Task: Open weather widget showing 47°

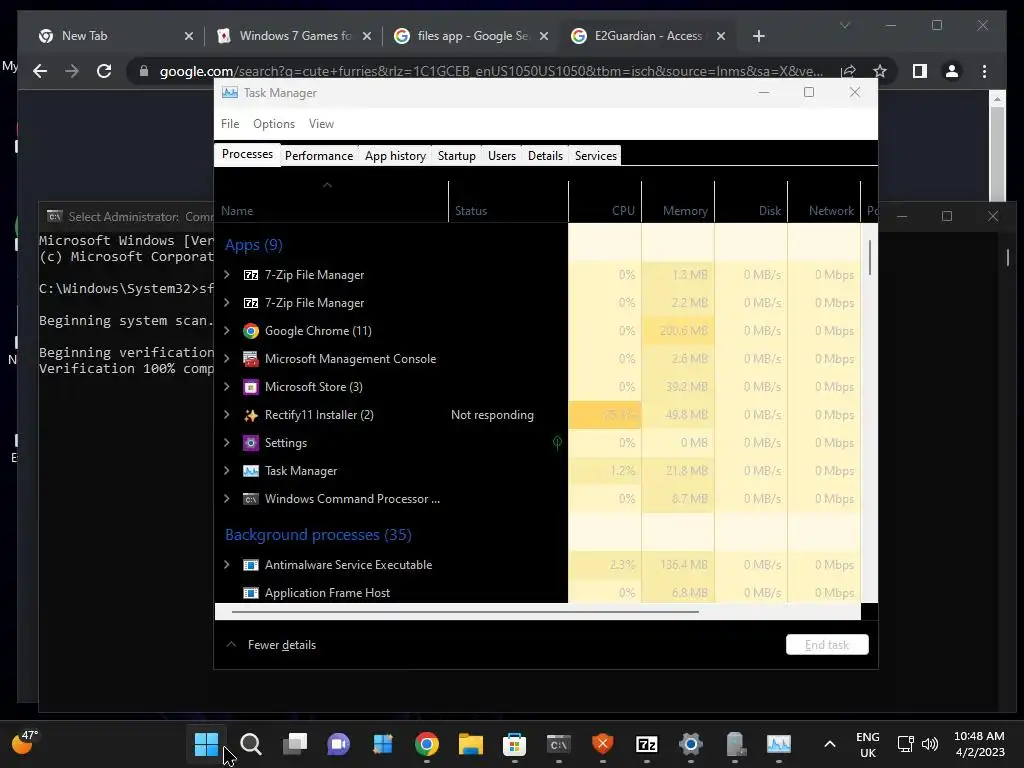Action: (25, 743)
